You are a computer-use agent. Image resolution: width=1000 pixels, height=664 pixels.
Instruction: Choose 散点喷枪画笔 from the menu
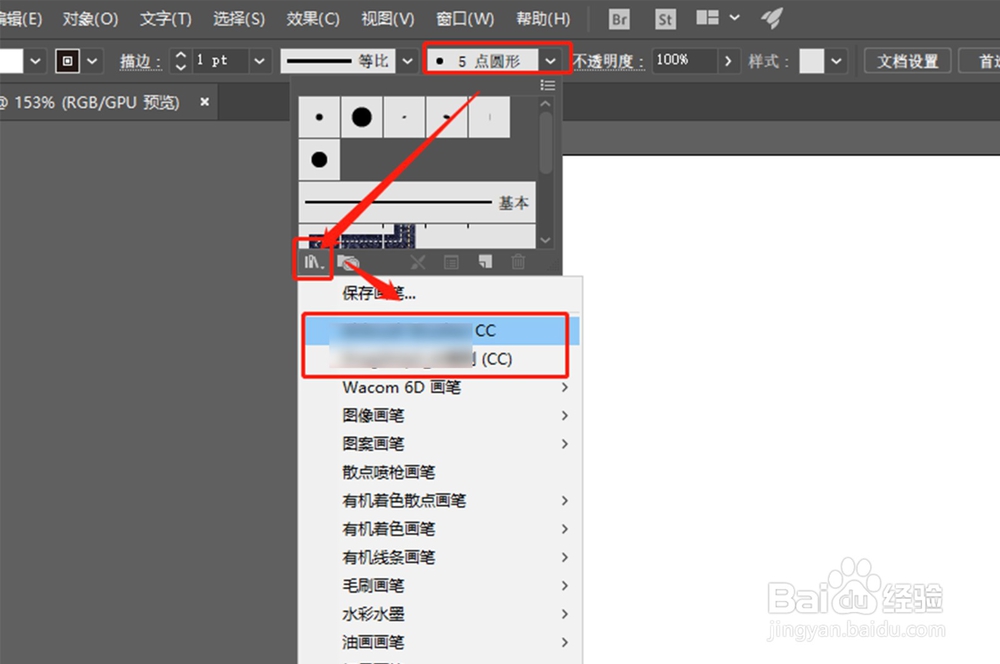point(440,472)
